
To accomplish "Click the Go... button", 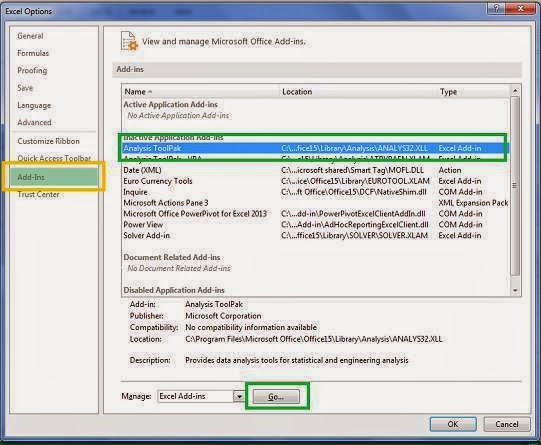I will click(276, 397).
